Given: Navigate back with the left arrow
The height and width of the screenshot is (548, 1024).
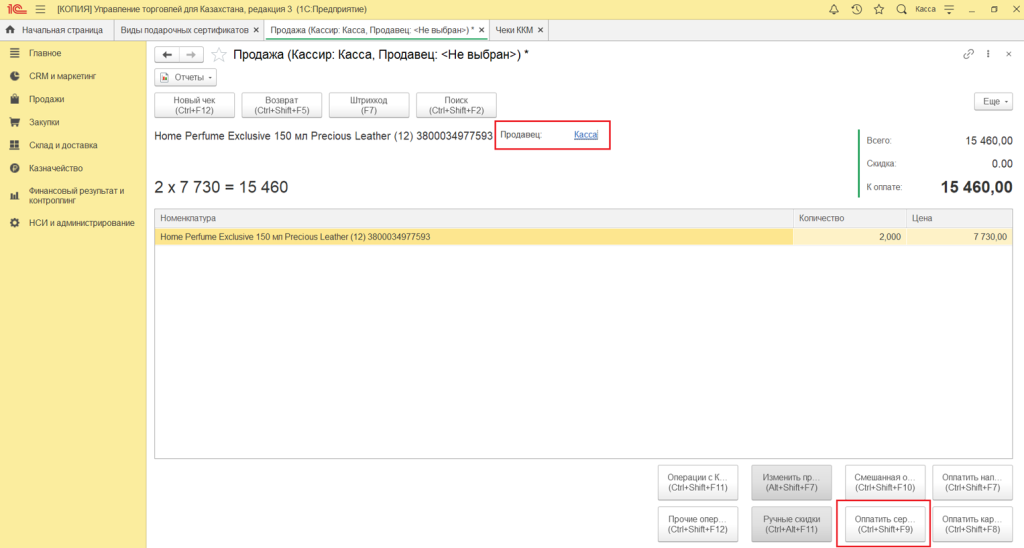Looking at the screenshot, I should (167, 55).
